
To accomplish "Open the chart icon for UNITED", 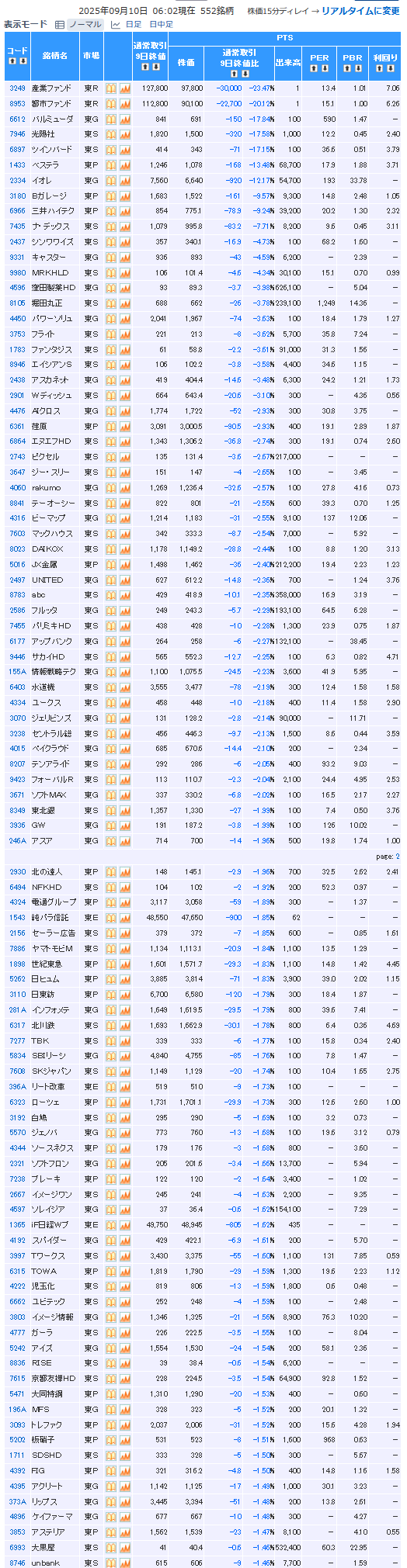I will click(125, 580).
